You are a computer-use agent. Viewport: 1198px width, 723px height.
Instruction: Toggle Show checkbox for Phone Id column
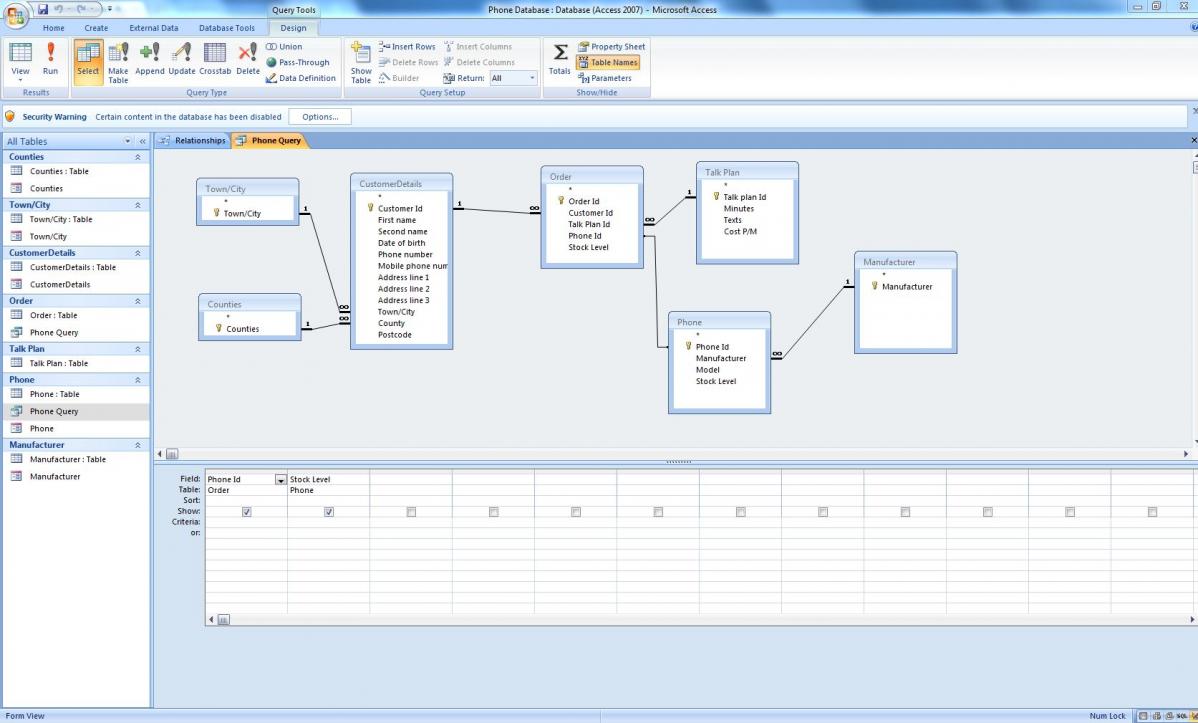point(247,512)
